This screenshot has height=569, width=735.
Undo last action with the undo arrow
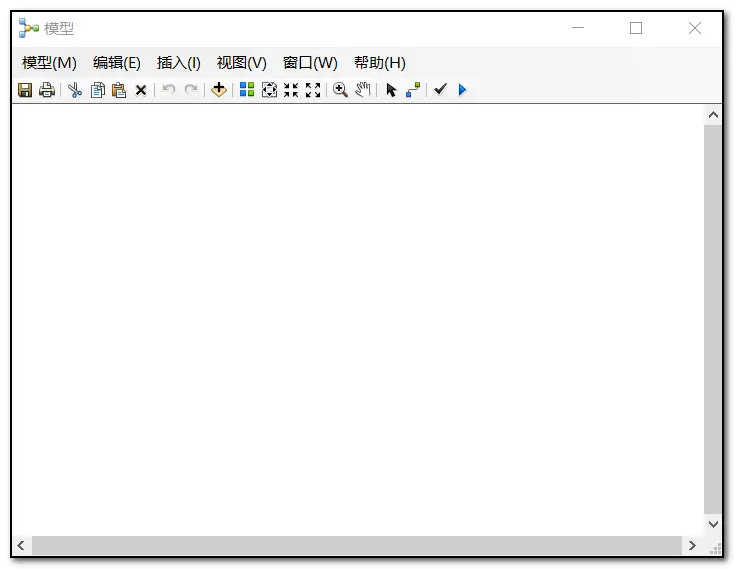(x=169, y=89)
